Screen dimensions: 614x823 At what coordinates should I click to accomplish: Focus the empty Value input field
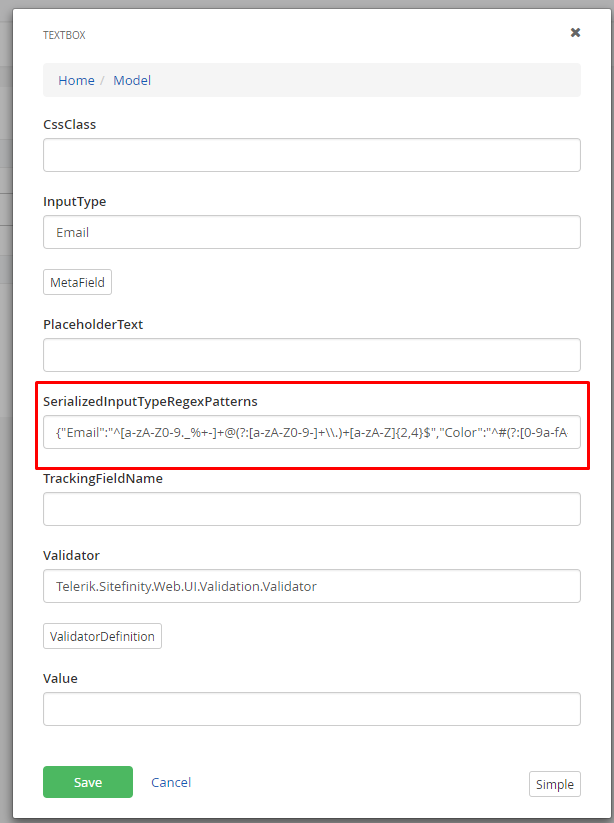tap(311, 709)
